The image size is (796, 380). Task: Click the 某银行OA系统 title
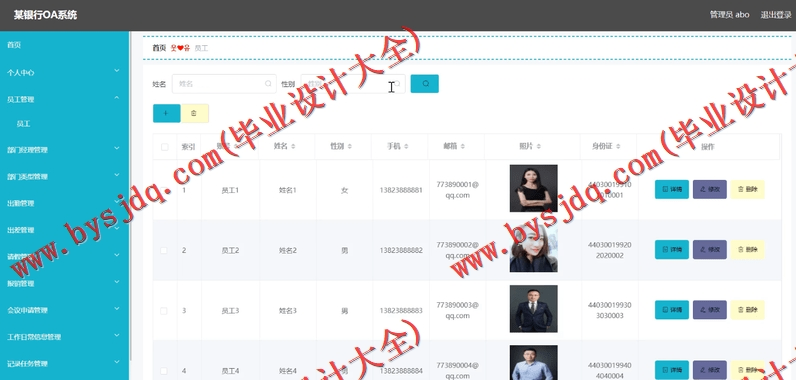click(x=45, y=15)
